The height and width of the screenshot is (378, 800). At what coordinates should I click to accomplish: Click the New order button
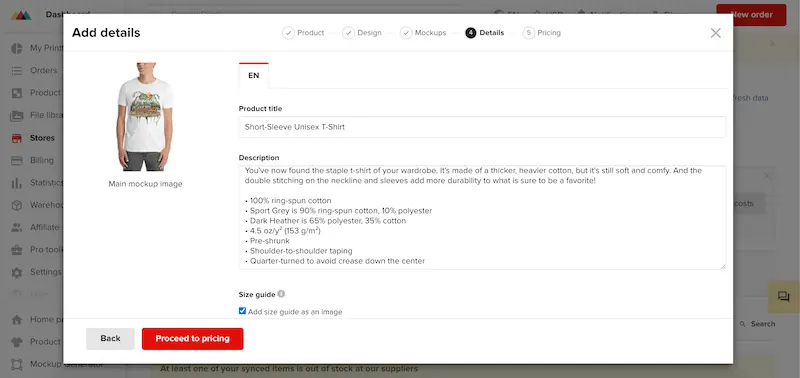[752, 15]
